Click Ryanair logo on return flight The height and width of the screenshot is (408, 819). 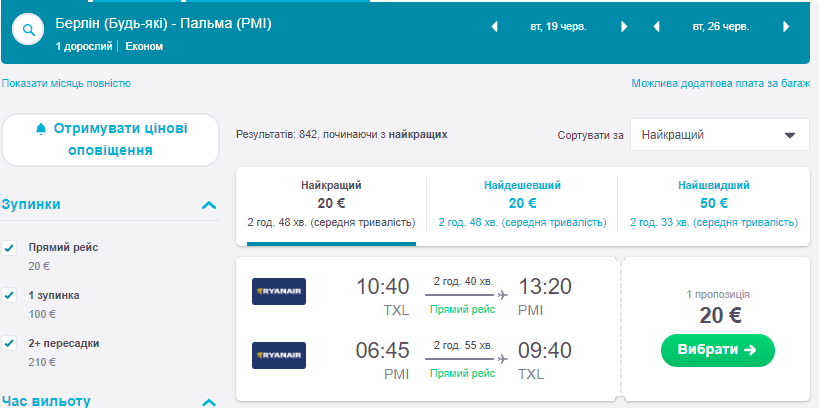[x=279, y=355]
